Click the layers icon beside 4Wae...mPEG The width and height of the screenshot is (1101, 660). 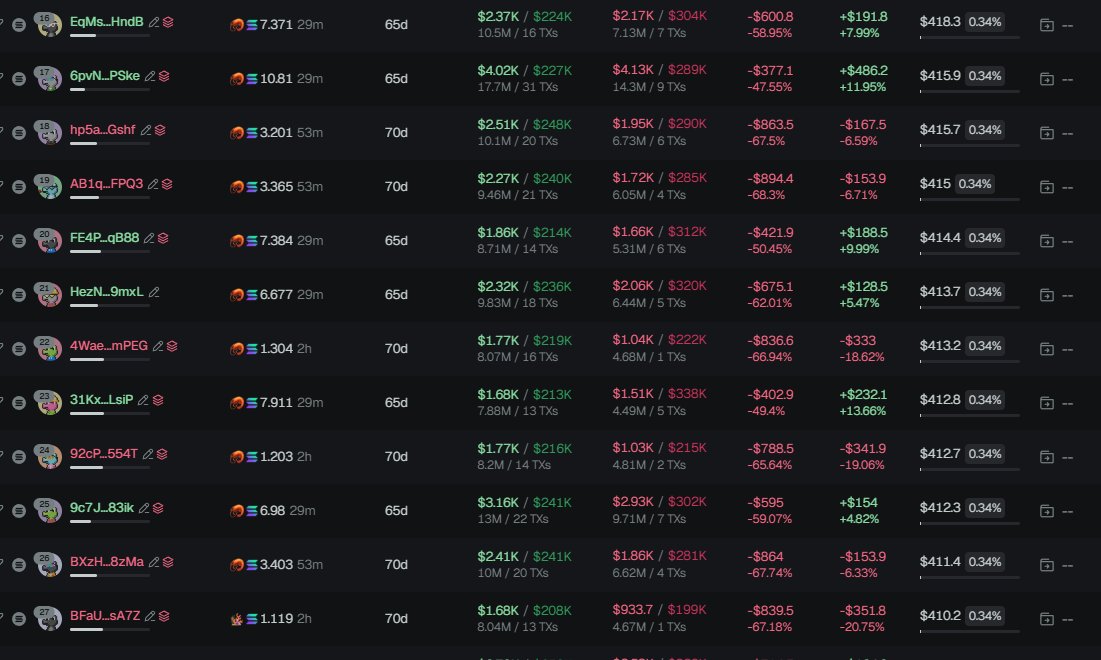172,346
